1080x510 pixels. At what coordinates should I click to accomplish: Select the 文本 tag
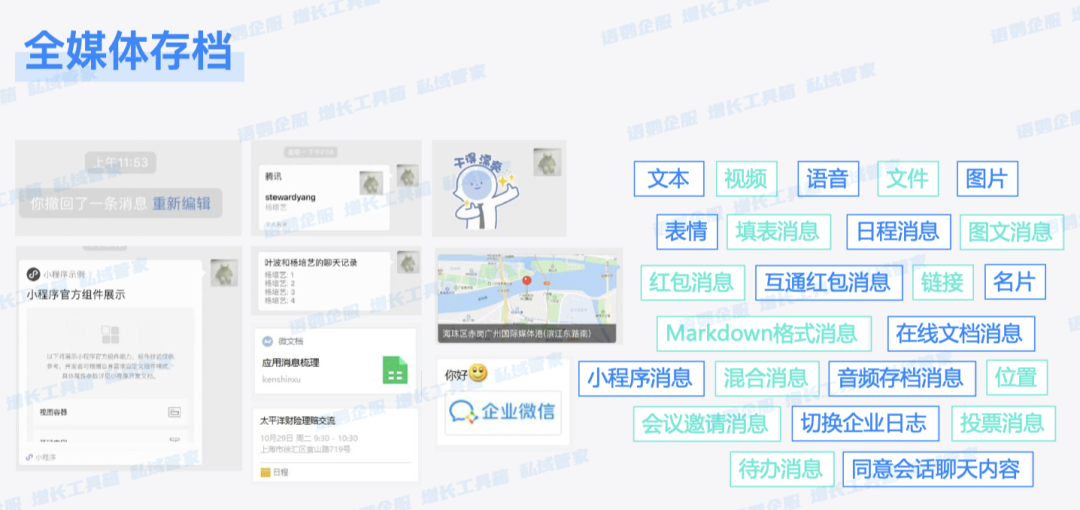tap(668, 179)
